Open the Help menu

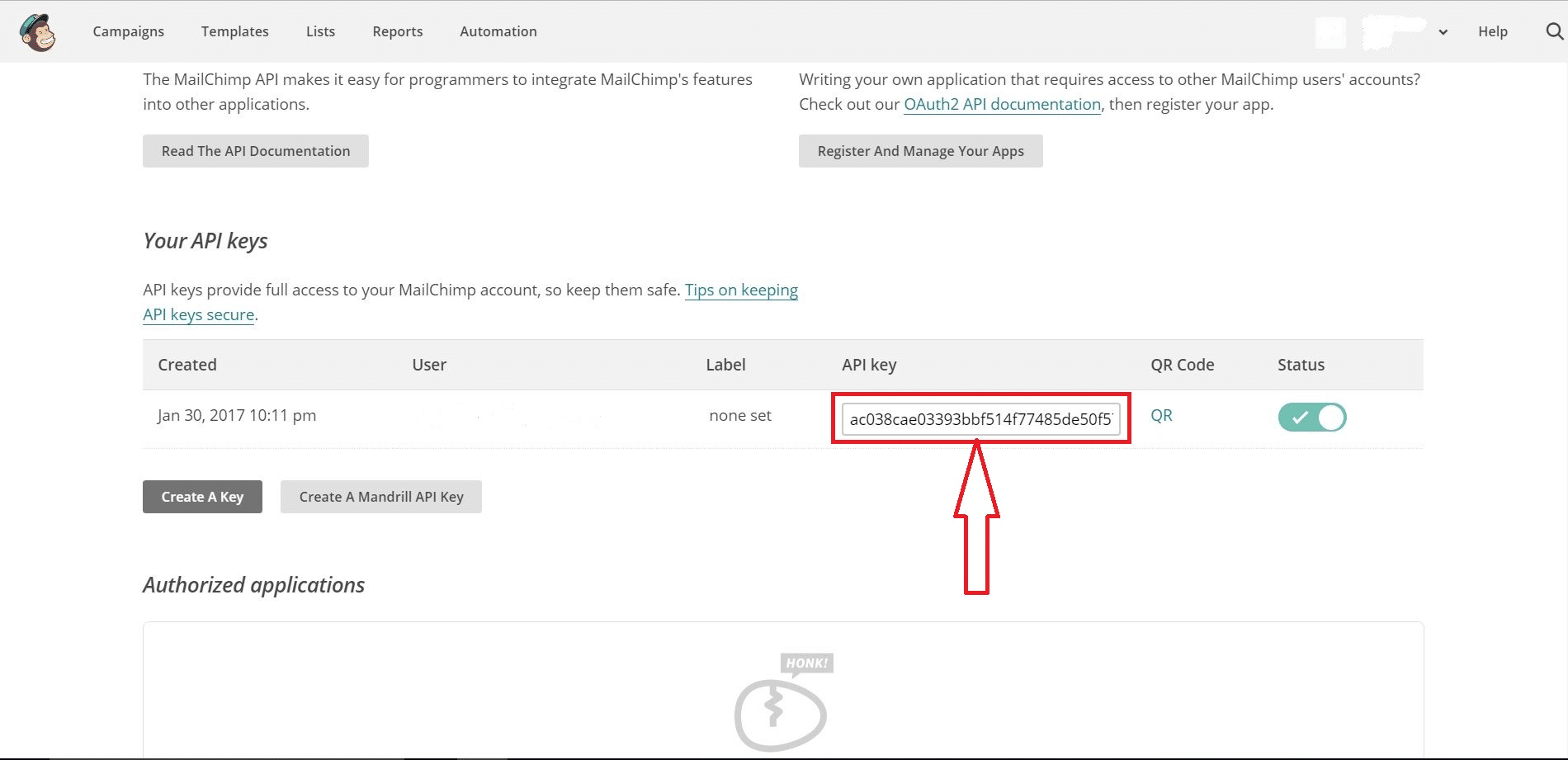coord(1492,31)
